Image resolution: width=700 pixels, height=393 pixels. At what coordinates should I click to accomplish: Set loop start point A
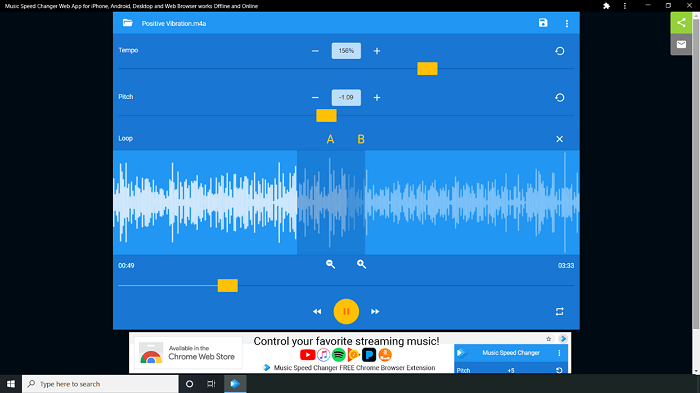click(330, 139)
